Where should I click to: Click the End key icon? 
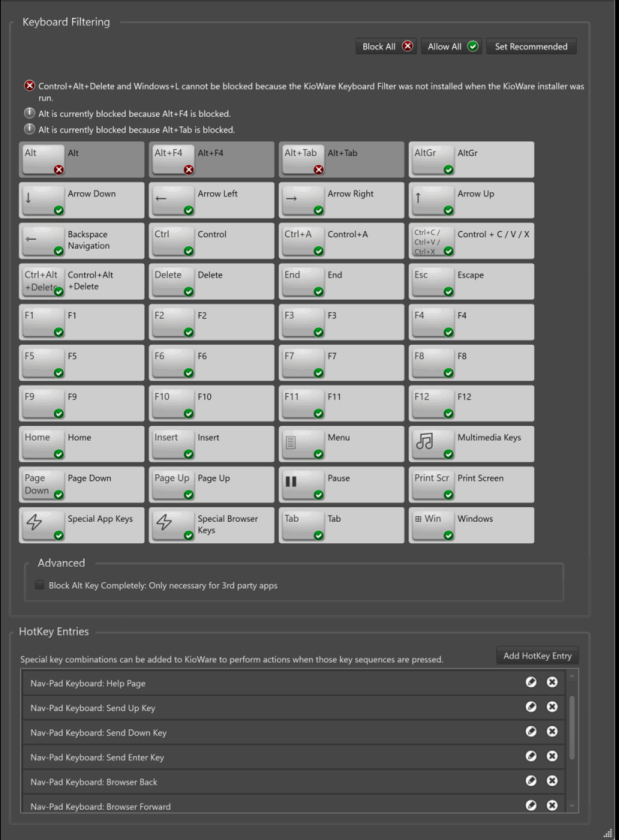pos(303,282)
